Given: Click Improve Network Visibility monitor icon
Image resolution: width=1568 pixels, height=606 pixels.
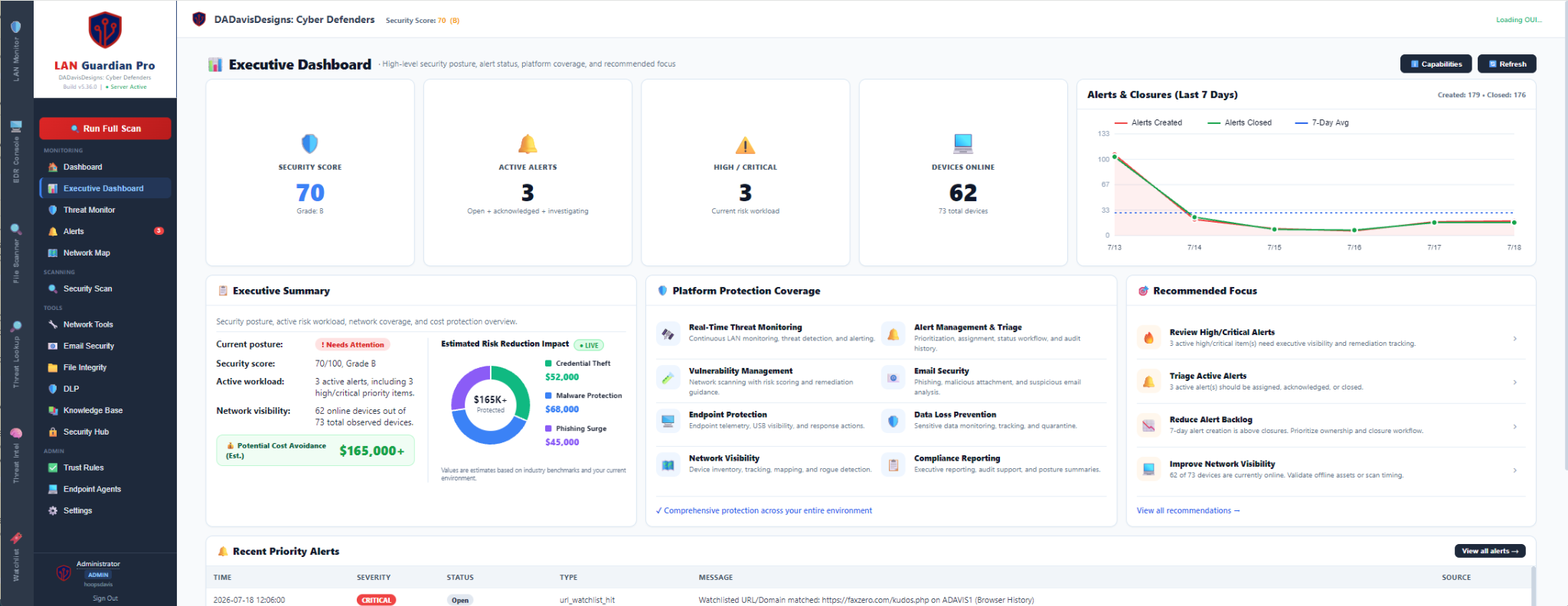Looking at the screenshot, I should (1149, 469).
